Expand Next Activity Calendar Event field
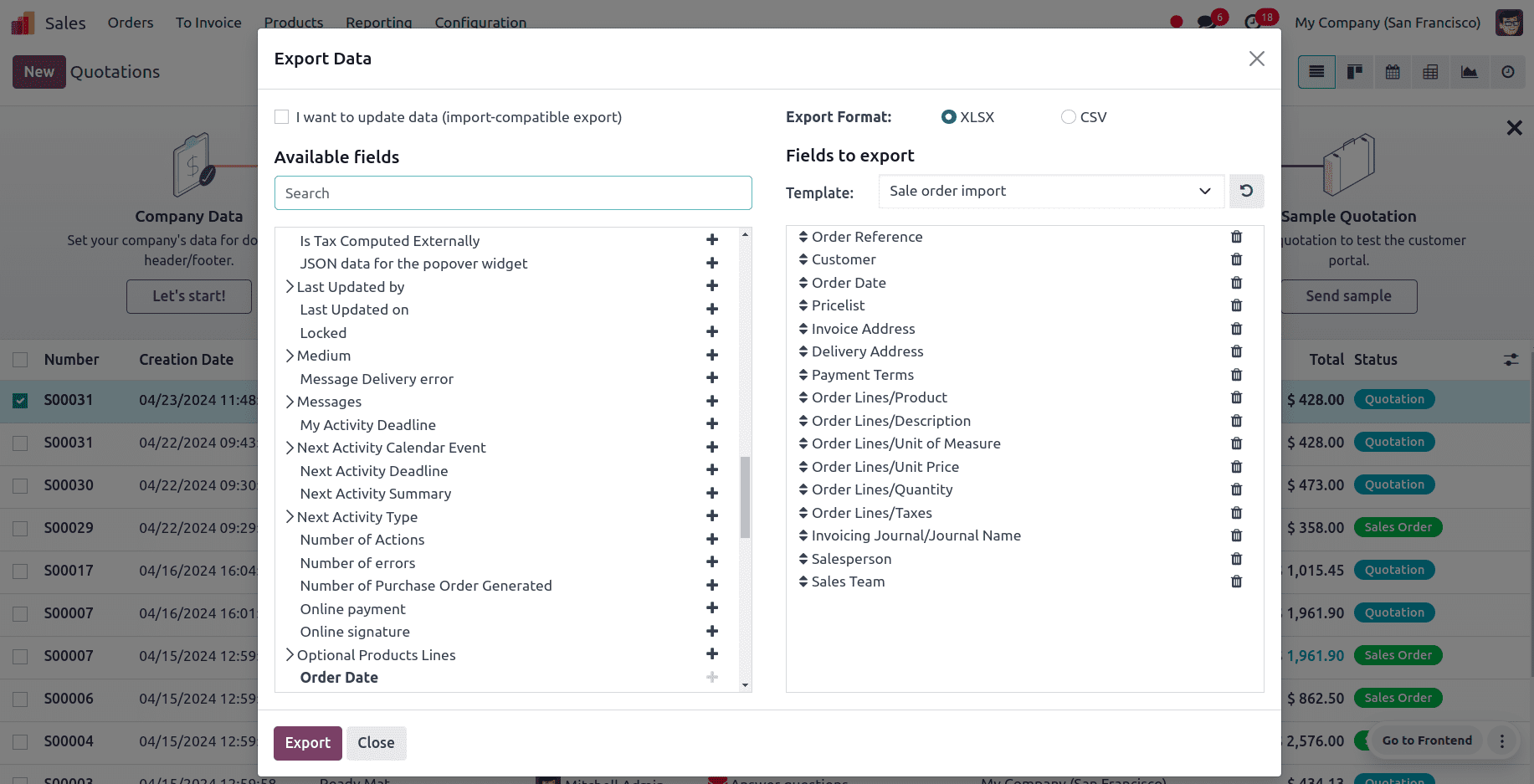This screenshot has width=1534, height=784. [x=290, y=448]
